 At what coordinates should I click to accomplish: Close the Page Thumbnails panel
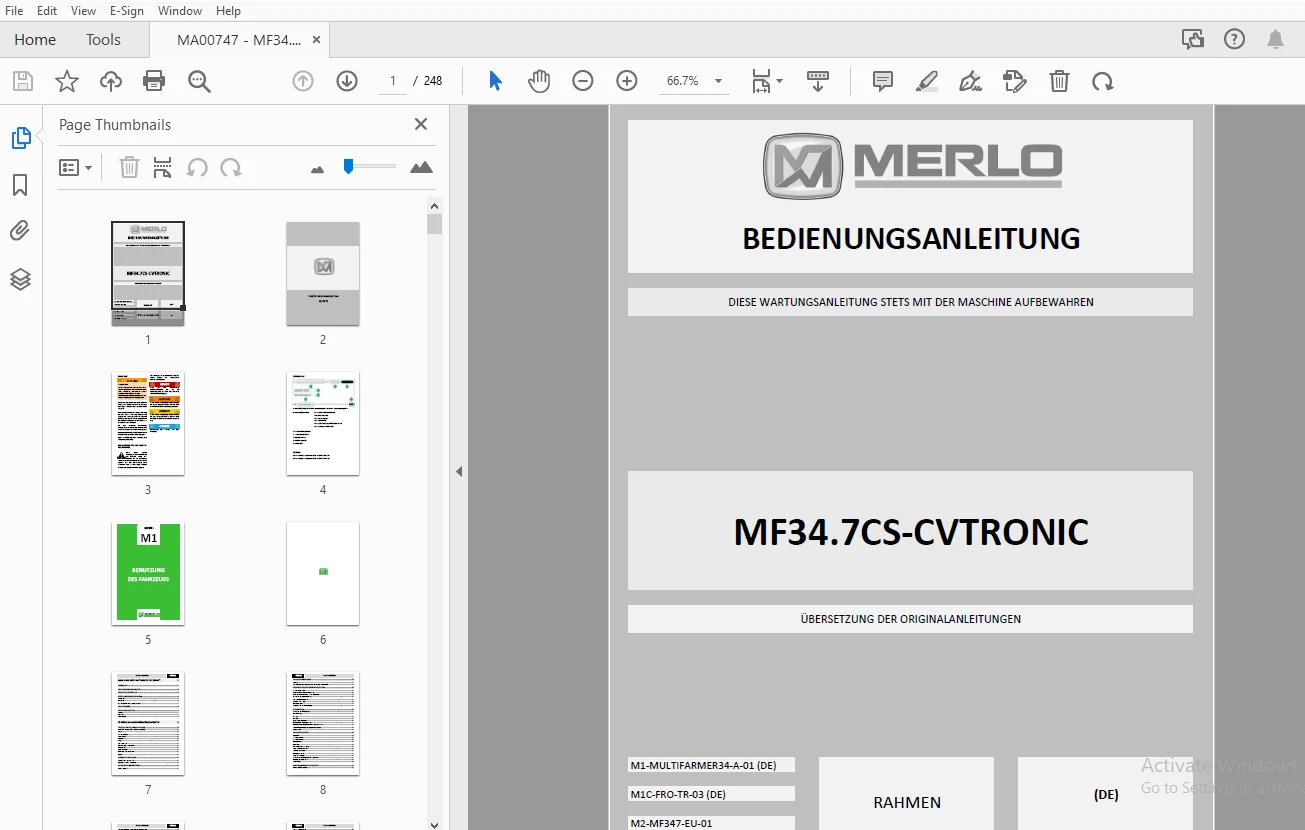[421, 124]
